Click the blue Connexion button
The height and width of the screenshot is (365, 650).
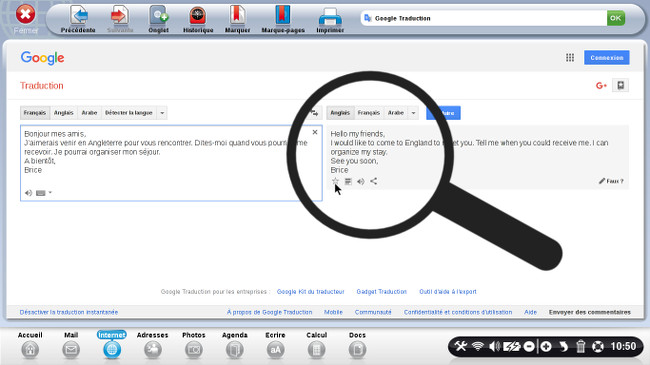(607, 58)
